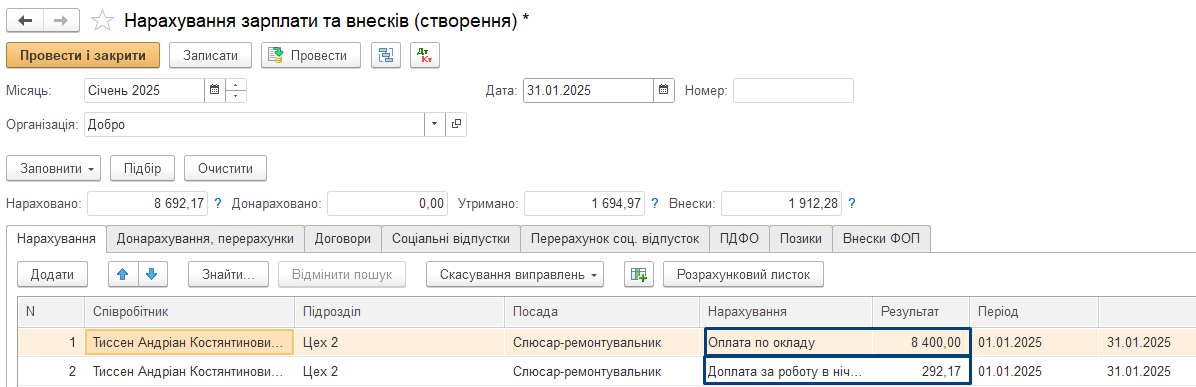Click Донараховано field 0,00

click(388, 204)
